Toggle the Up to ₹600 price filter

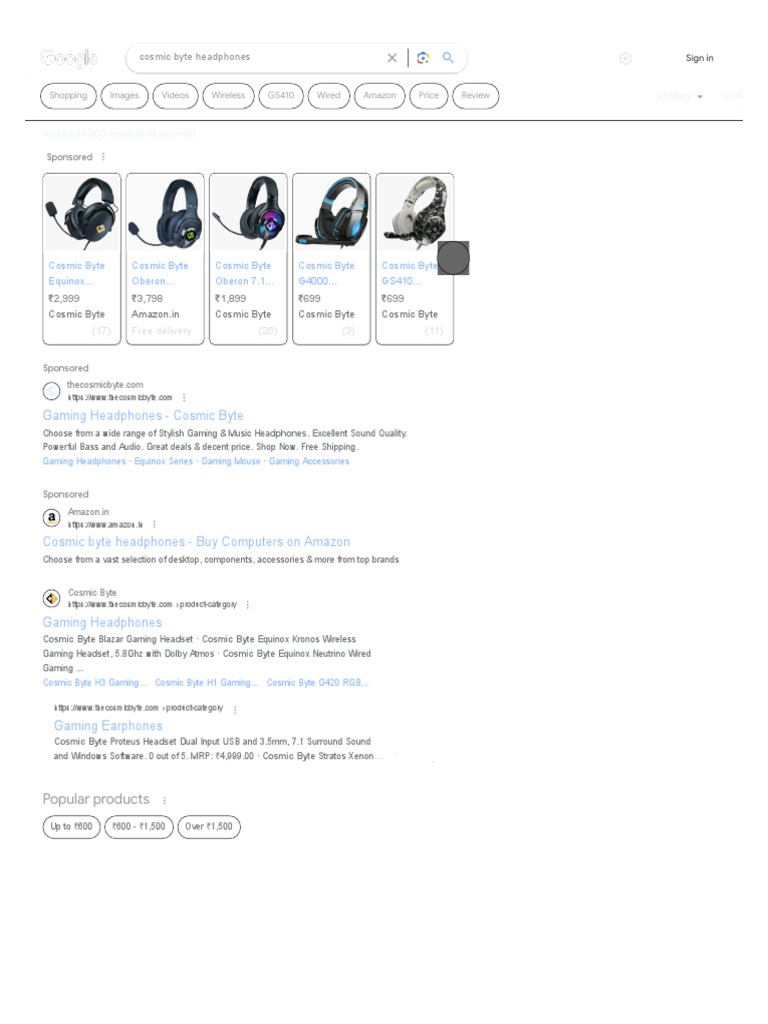click(x=71, y=827)
